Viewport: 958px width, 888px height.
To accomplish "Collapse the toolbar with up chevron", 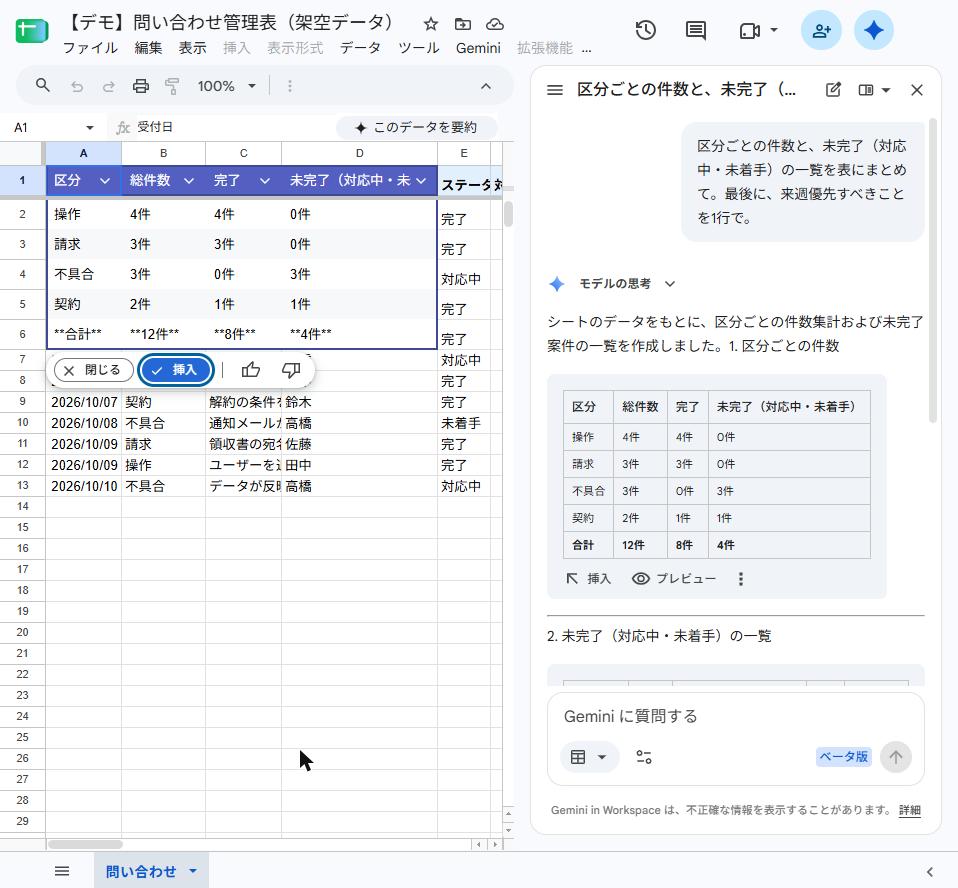I will pos(486,86).
